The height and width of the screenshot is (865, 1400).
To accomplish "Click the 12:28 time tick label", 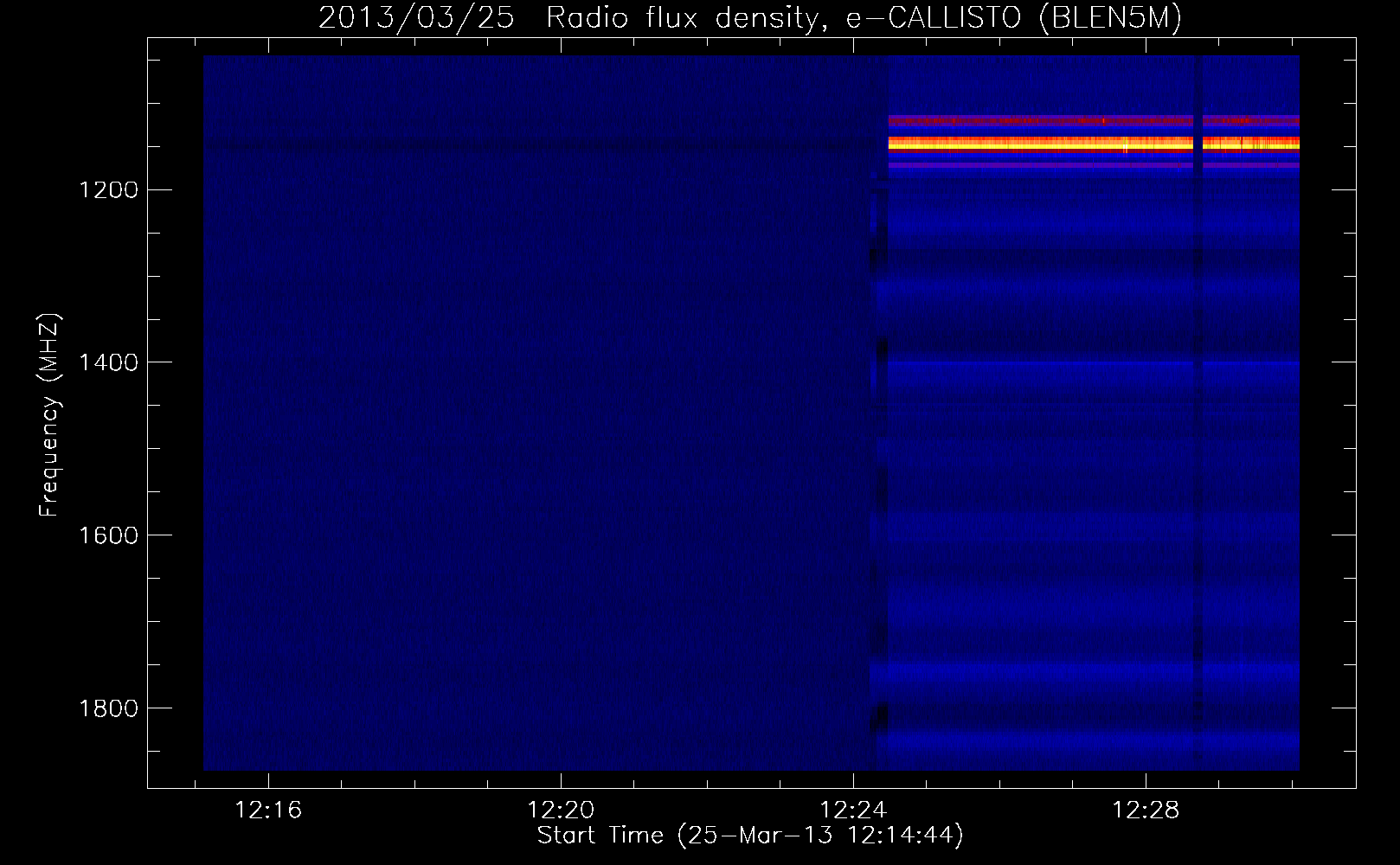I will 1146,811.
